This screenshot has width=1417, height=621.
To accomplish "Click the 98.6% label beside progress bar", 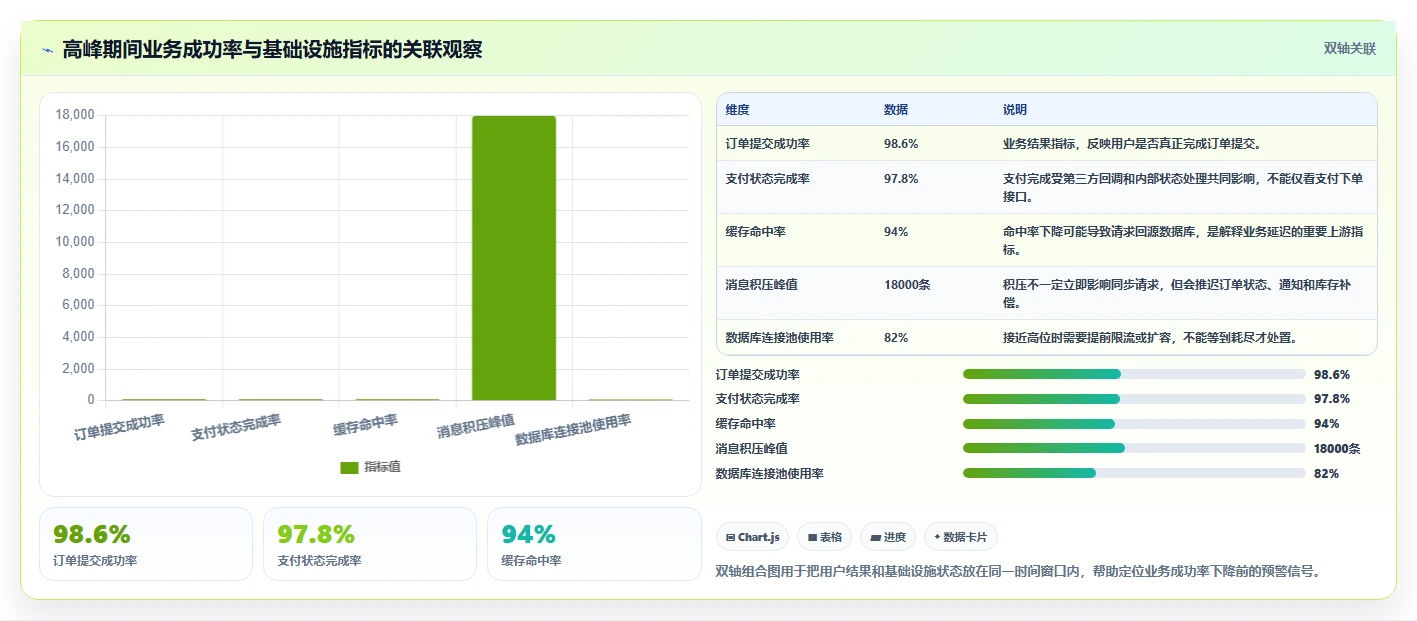I will coord(1332,375).
